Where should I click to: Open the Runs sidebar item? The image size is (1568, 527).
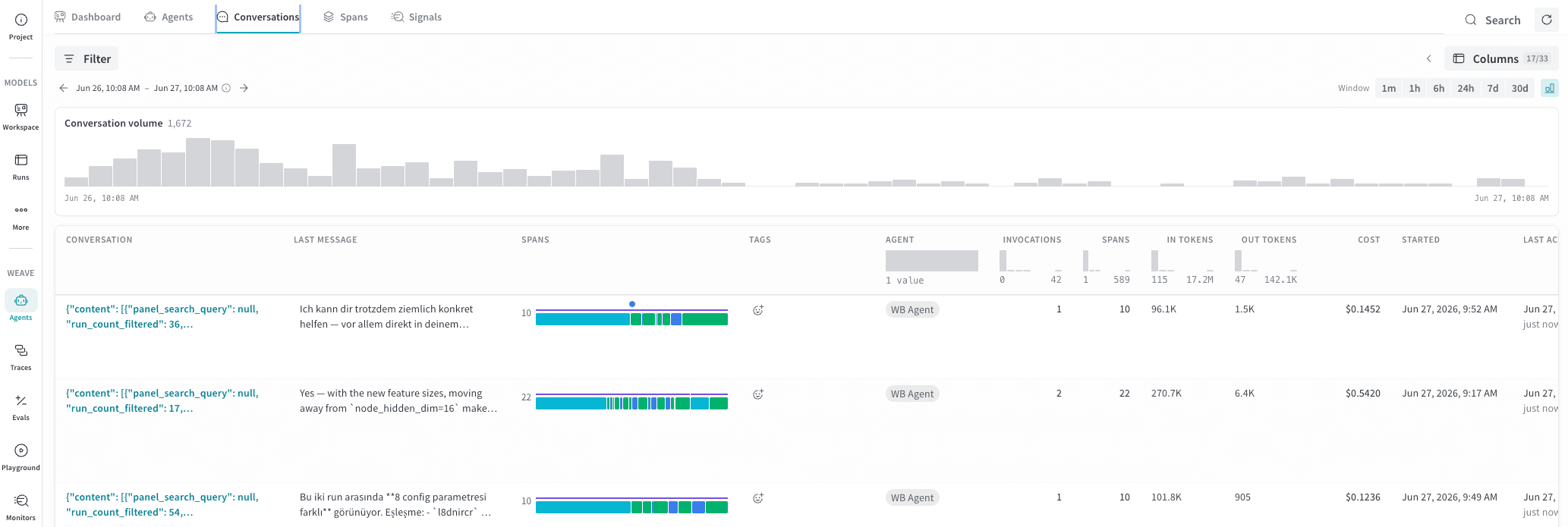tap(20, 166)
